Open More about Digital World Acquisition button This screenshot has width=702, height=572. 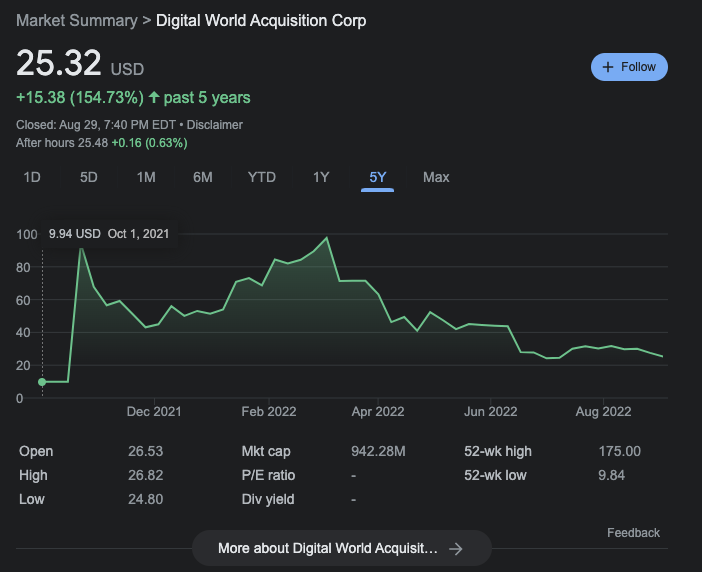pyautogui.click(x=340, y=548)
